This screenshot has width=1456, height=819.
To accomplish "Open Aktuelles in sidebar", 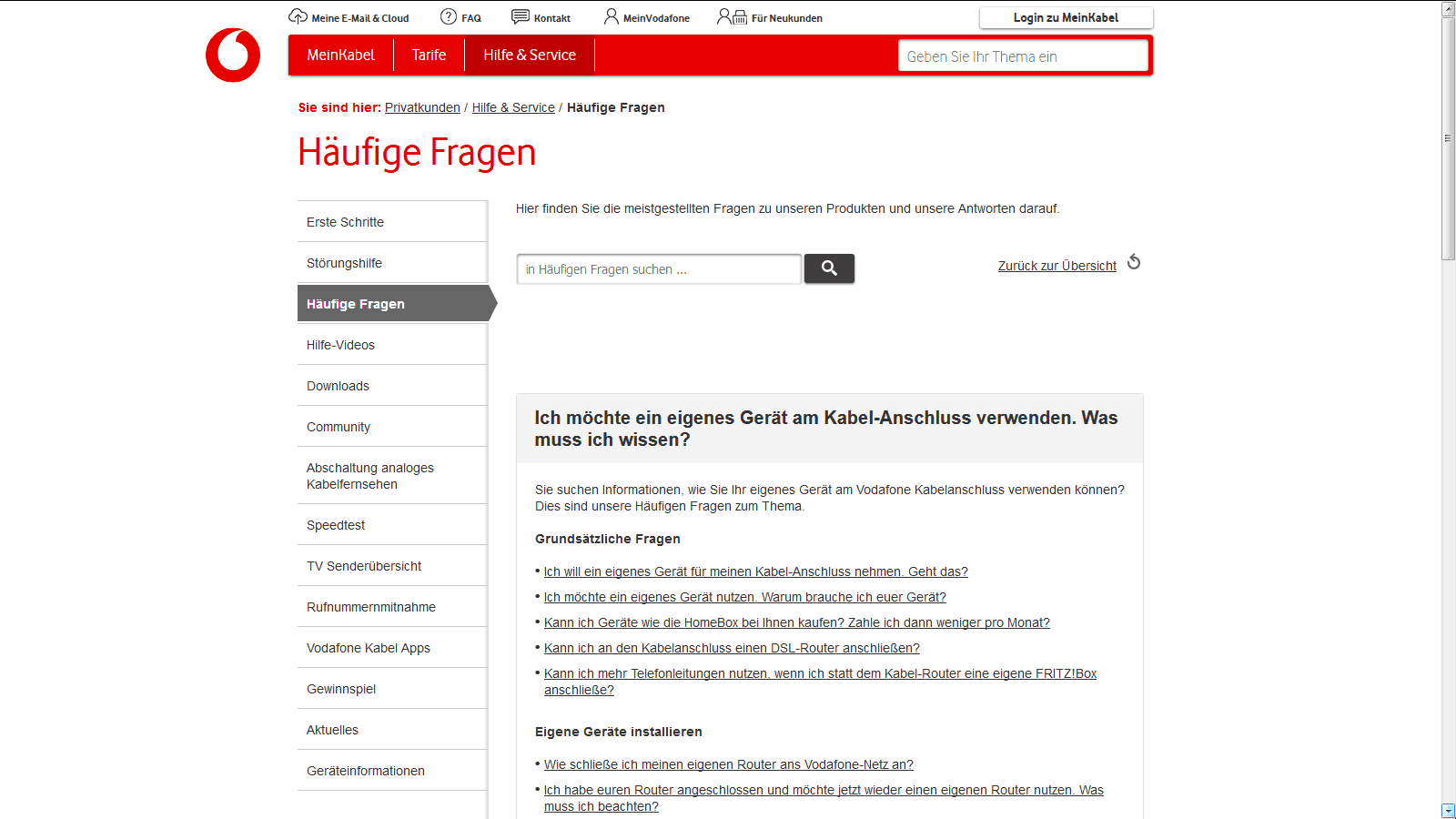I will point(392,730).
